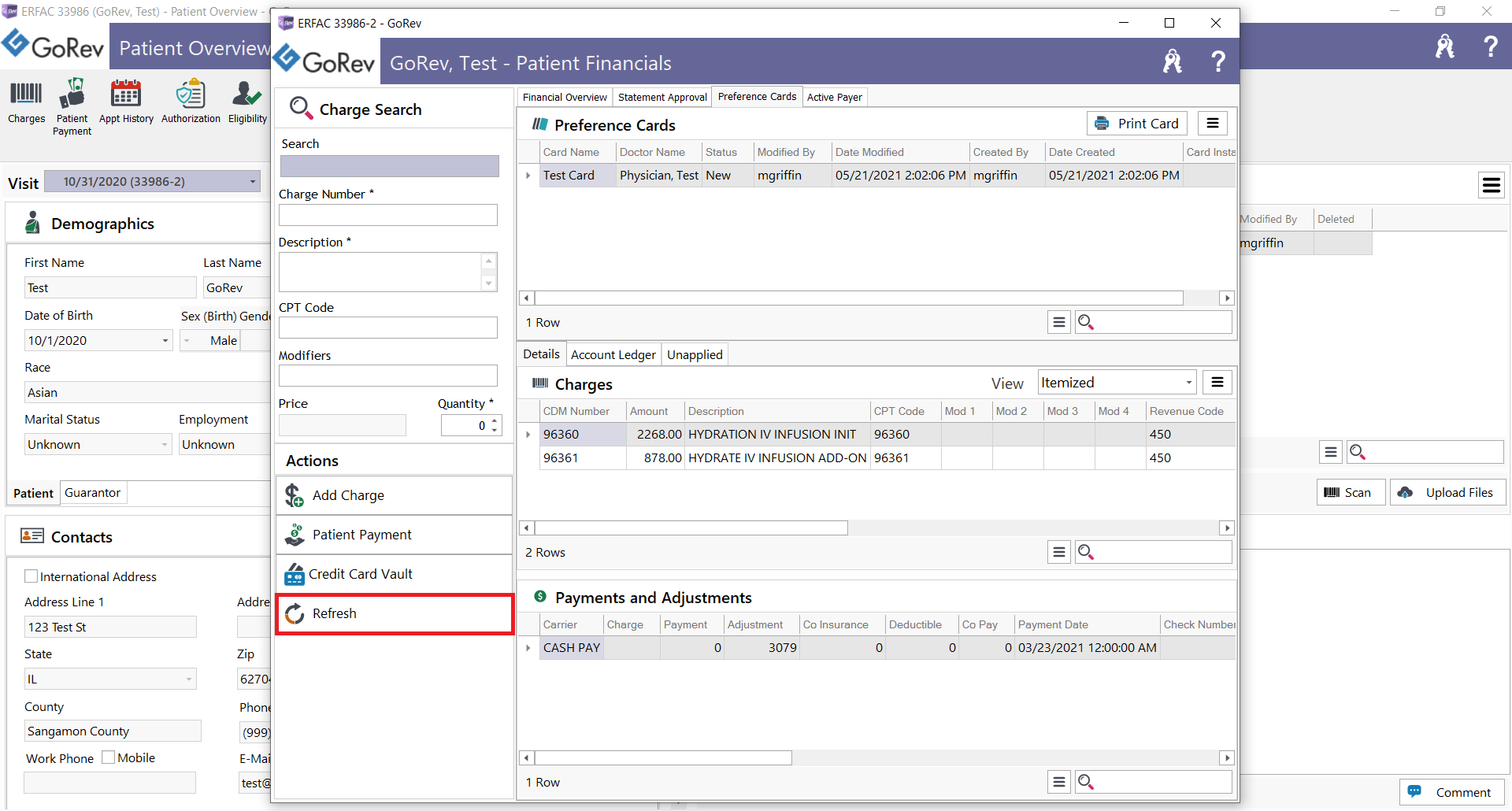Open hamburger menu at top right of Patient Overview

coord(1492,185)
